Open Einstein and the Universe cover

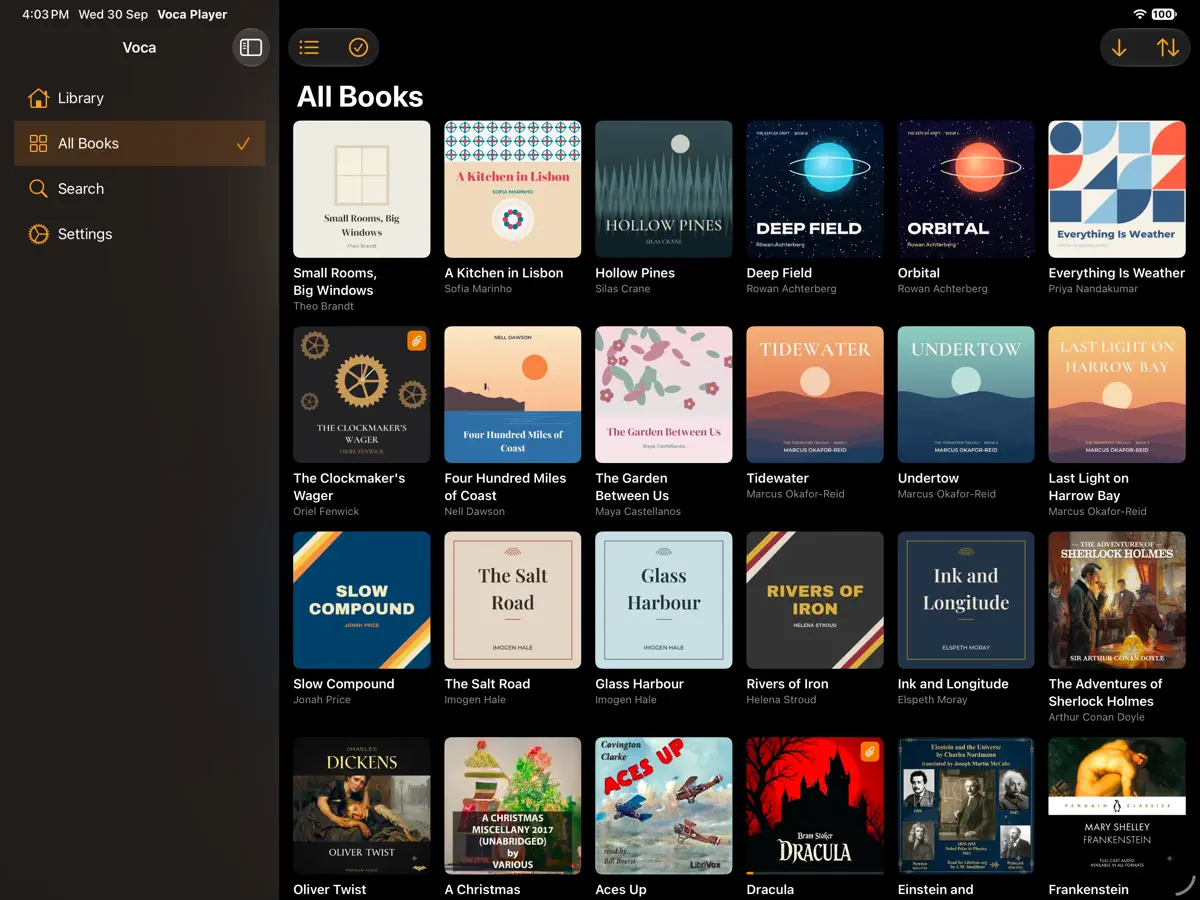[x=966, y=806]
